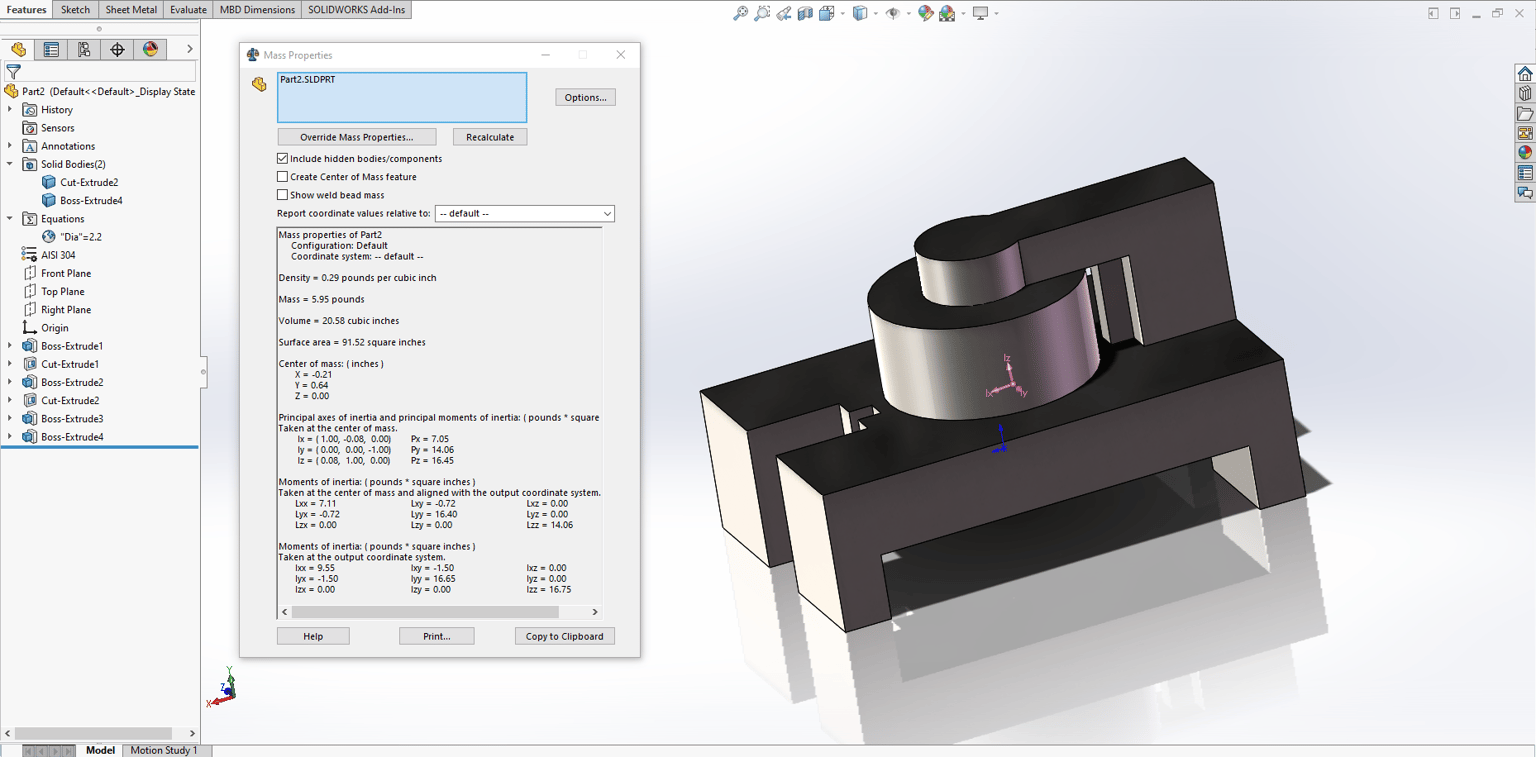Open the coordinate values relative to dropdown
1536x757 pixels.
click(524, 213)
